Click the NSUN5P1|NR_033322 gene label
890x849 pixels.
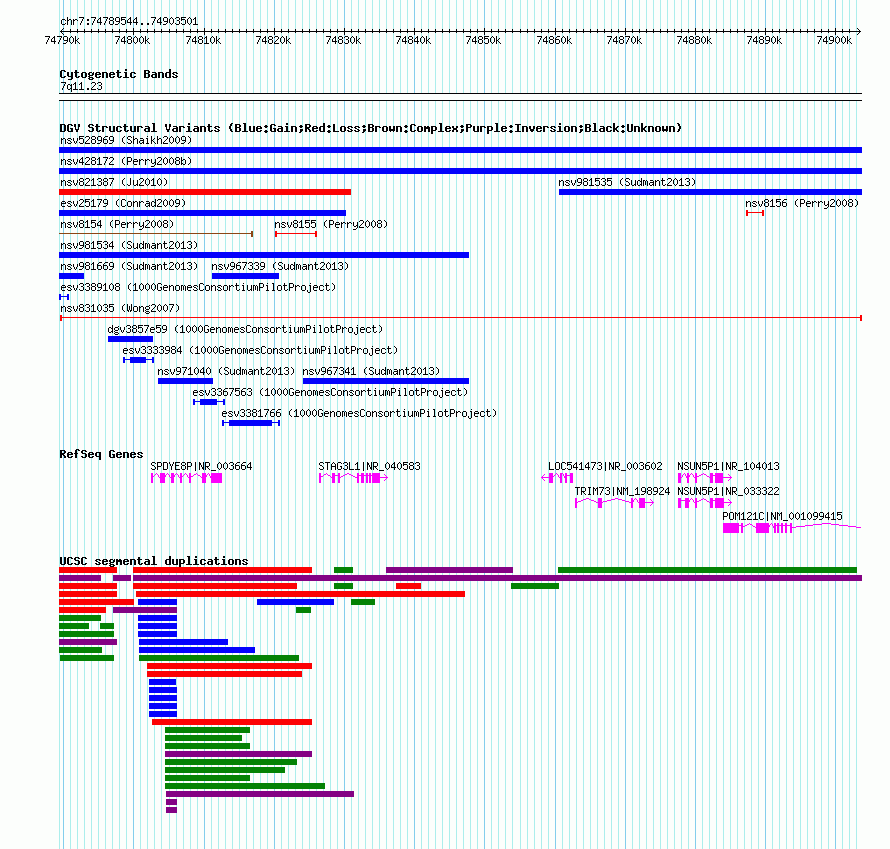click(x=728, y=491)
